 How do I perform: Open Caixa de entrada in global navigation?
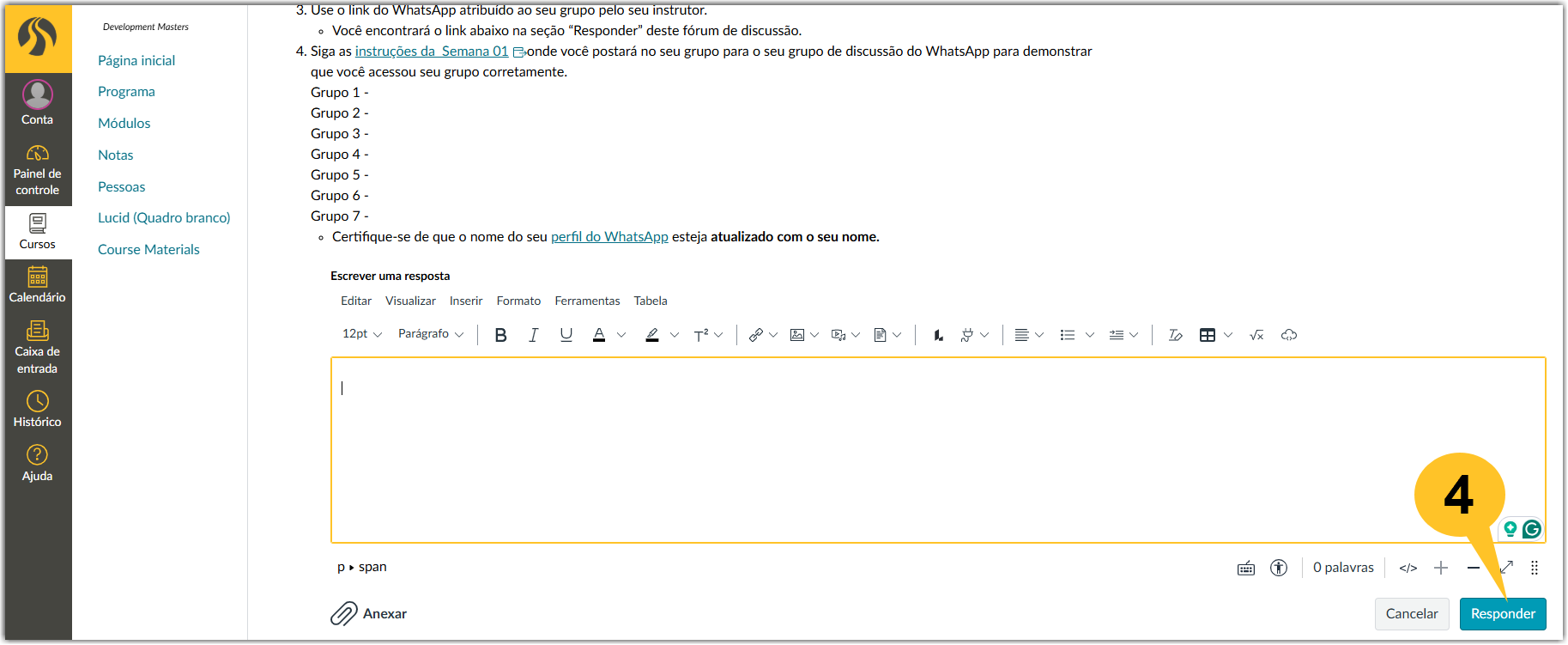38,348
